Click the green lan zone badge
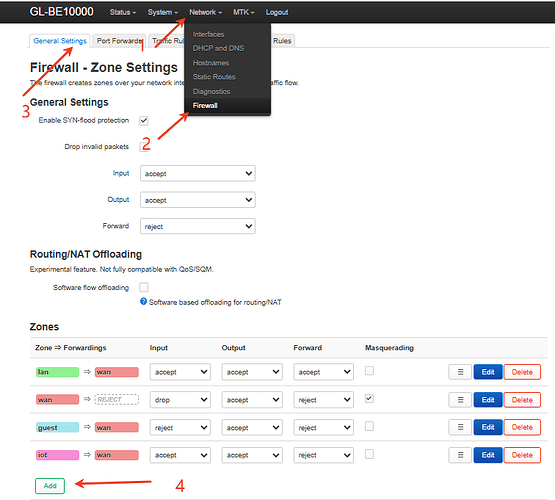Viewport: 555px width, 500px height. tap(57, 372)
